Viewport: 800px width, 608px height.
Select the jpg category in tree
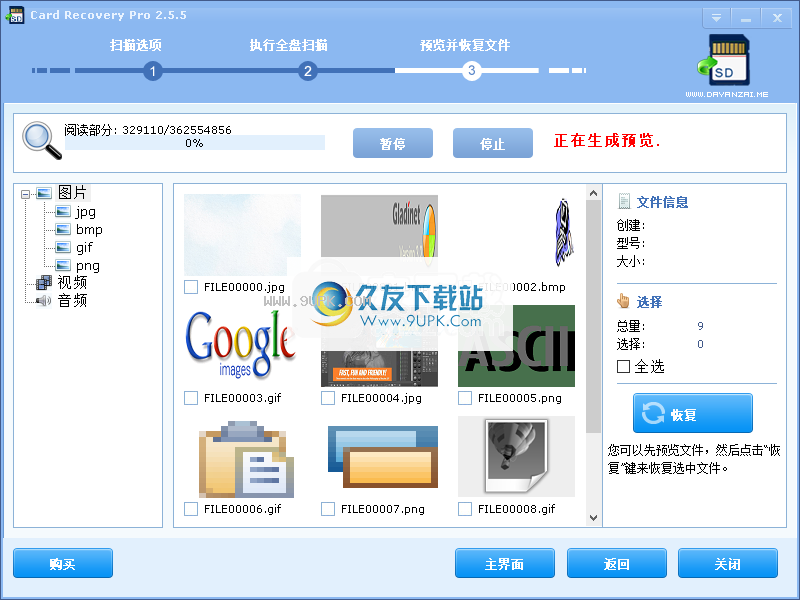[85, 212]
